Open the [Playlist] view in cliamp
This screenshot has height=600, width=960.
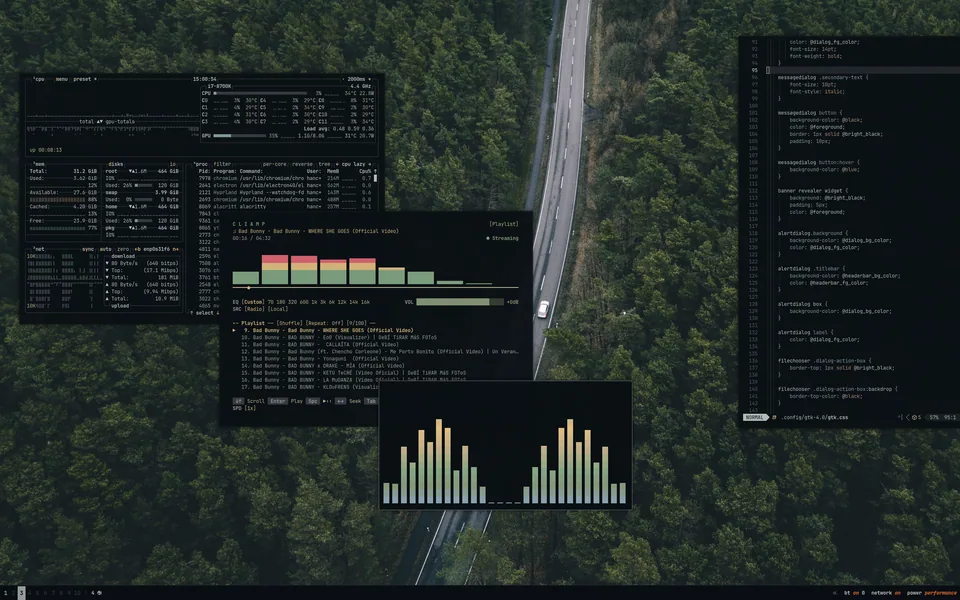pos(503,224)
